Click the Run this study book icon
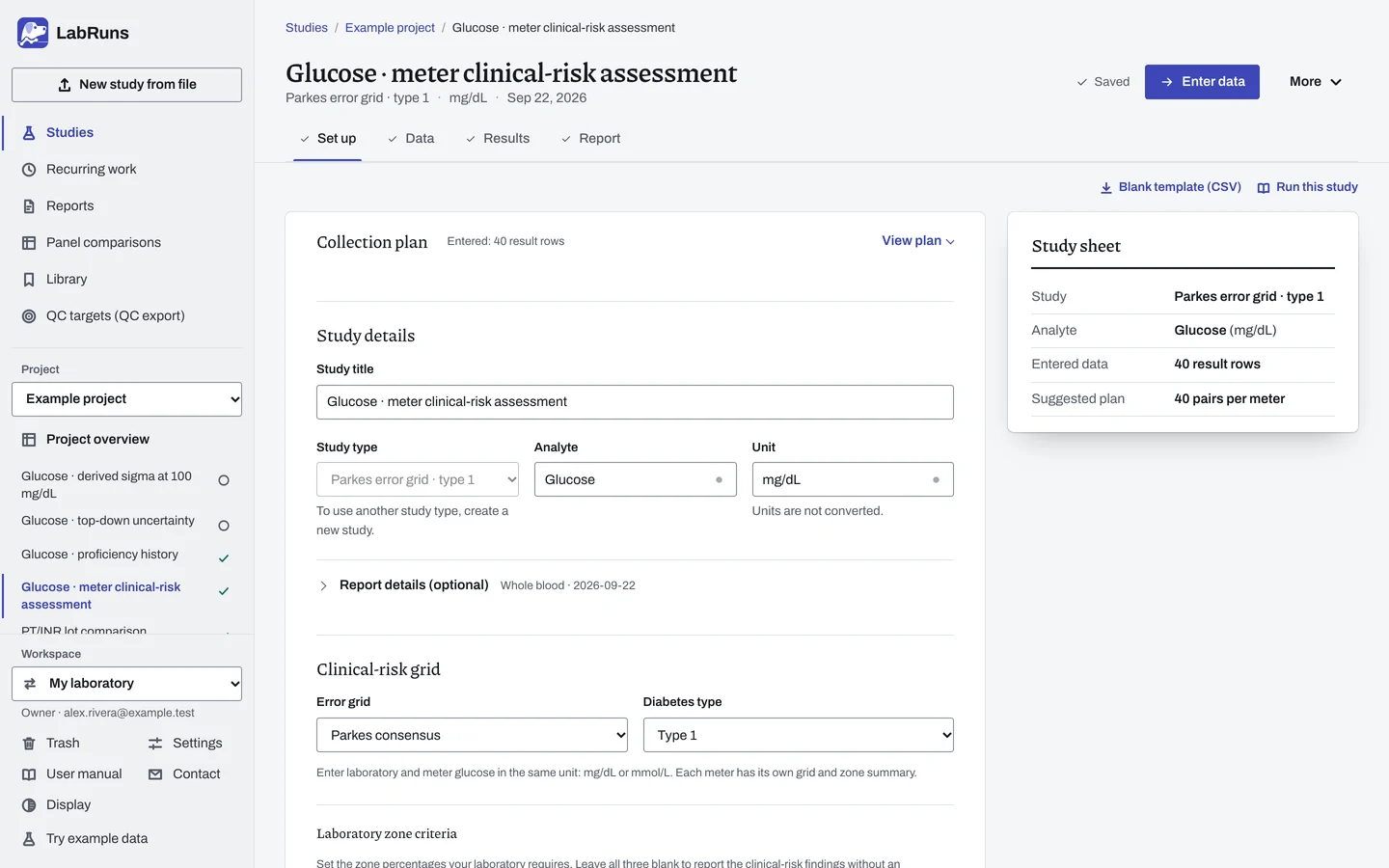The height and width of the screenshot is (868, 1389). point(1264,188)
